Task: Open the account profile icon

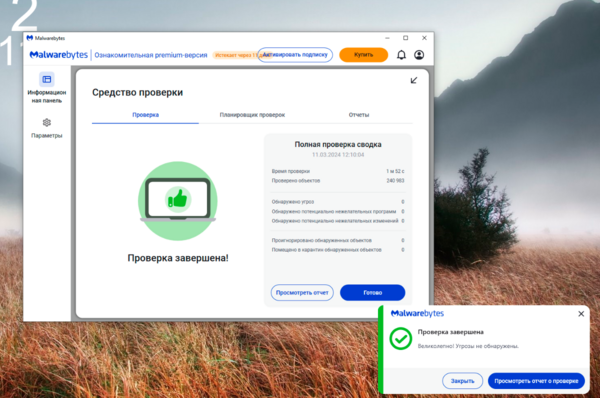Action: click(419, 55)
